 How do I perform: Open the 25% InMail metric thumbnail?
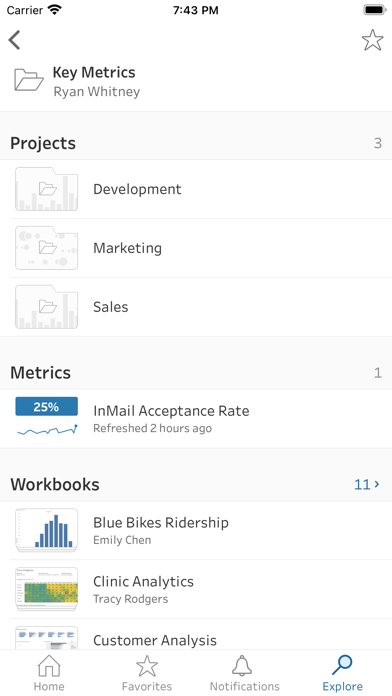[x=47, y=416]
